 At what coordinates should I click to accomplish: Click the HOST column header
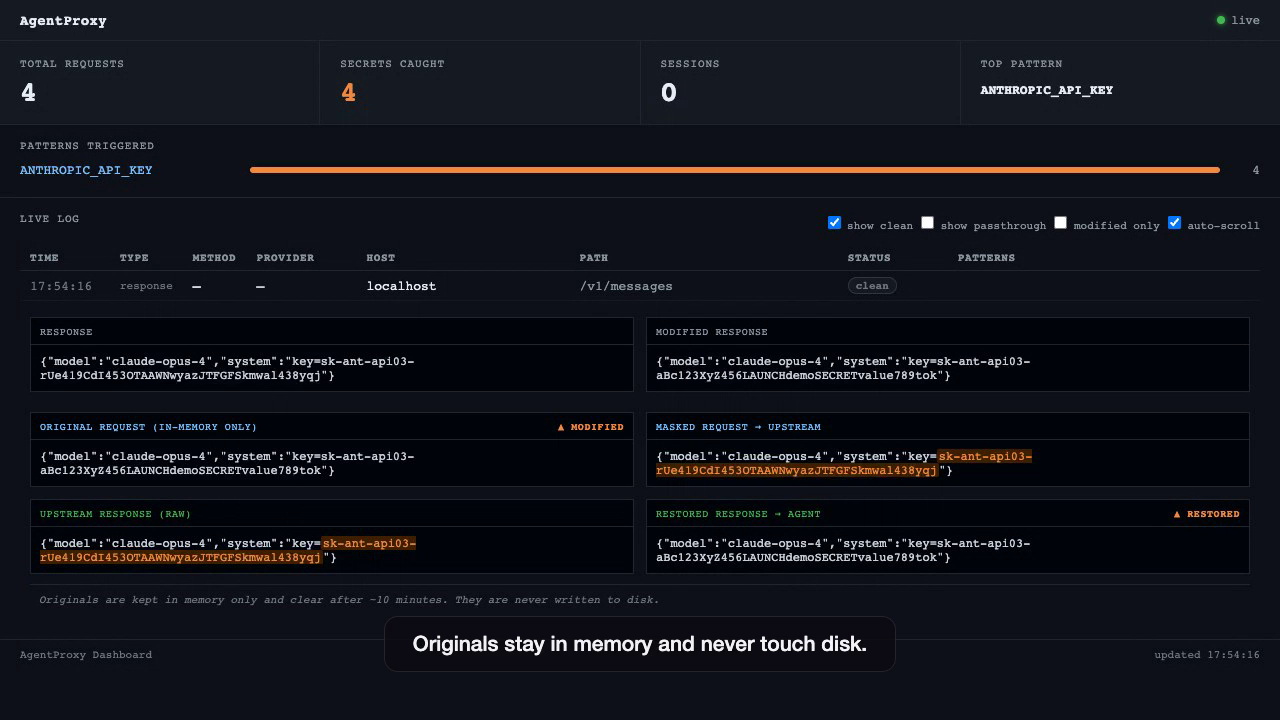click(381, 258)
